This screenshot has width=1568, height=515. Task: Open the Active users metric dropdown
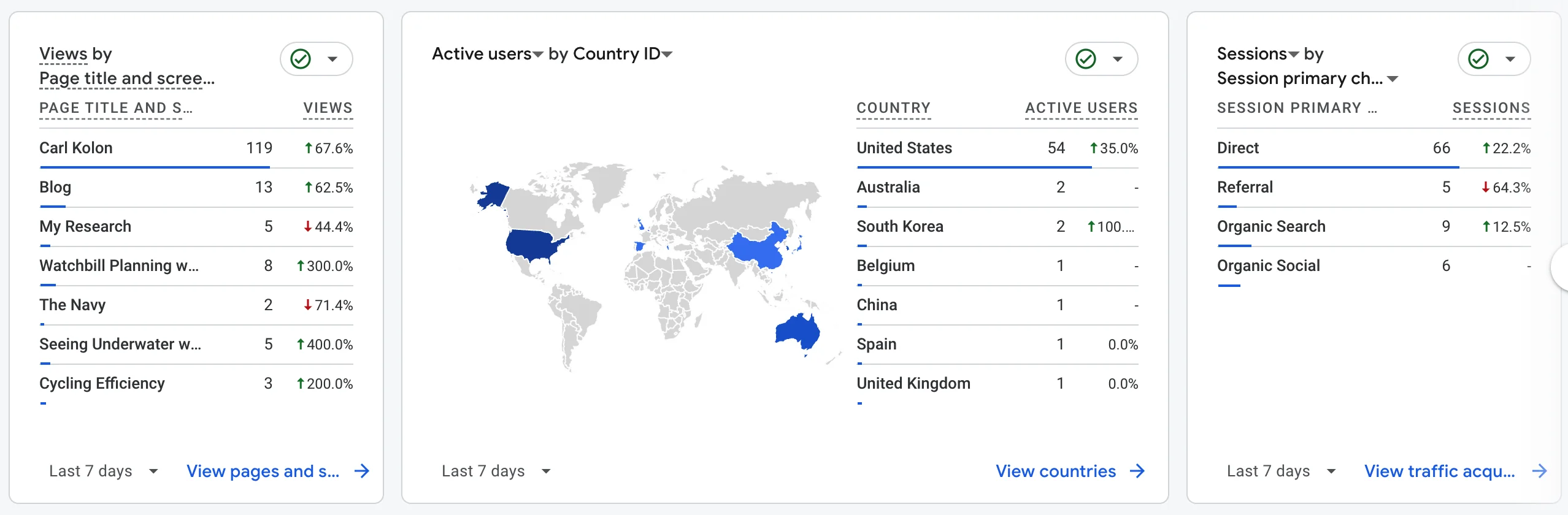click(537, 54)
